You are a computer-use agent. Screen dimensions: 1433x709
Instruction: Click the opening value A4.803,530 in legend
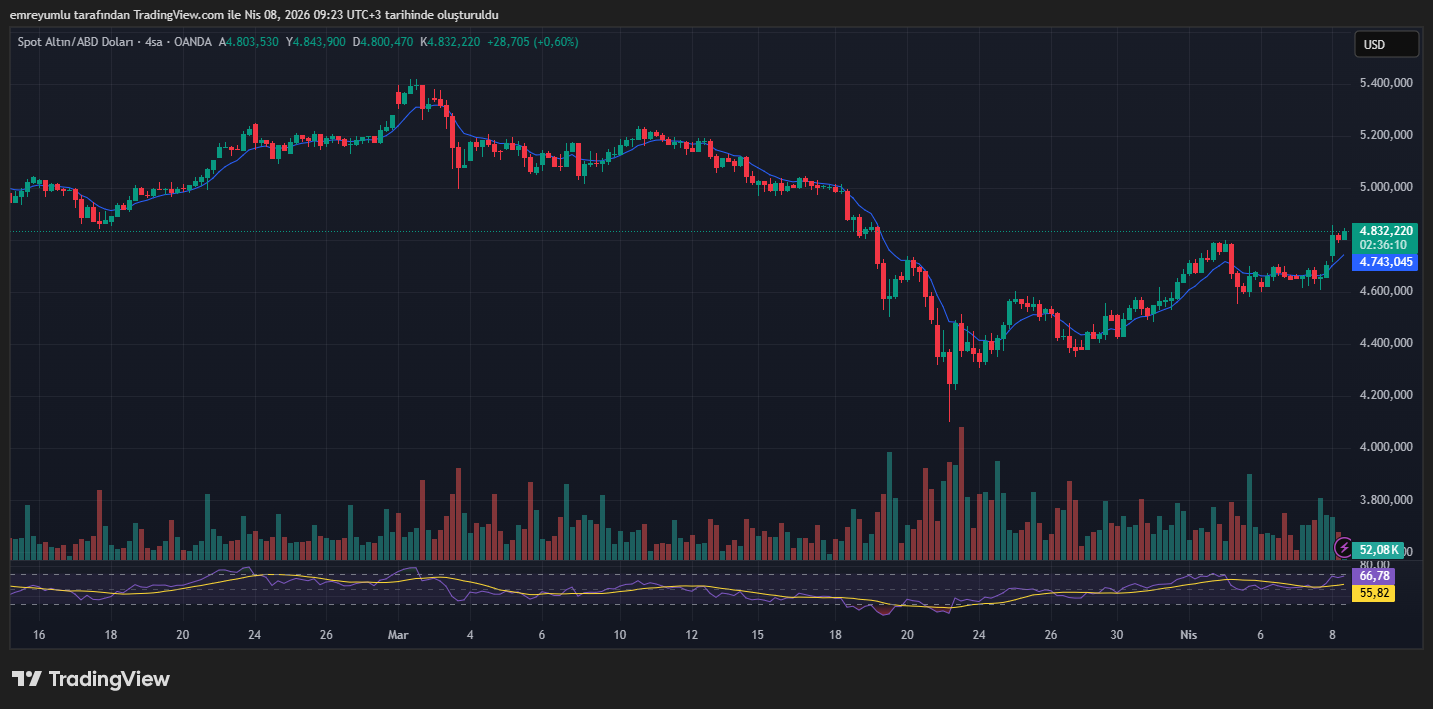[x=249, y=42]
